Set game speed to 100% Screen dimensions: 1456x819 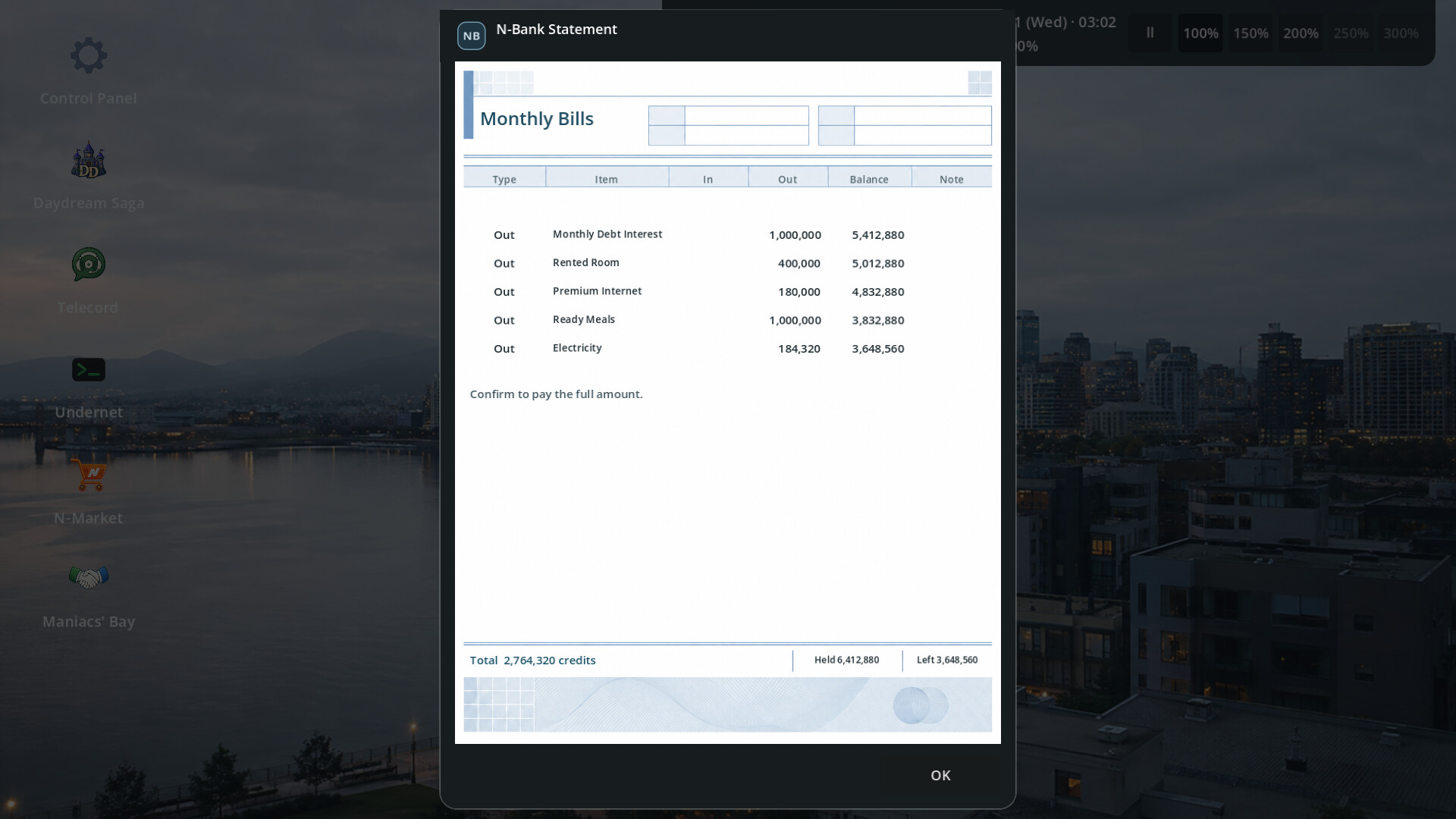coord(1200,33)
